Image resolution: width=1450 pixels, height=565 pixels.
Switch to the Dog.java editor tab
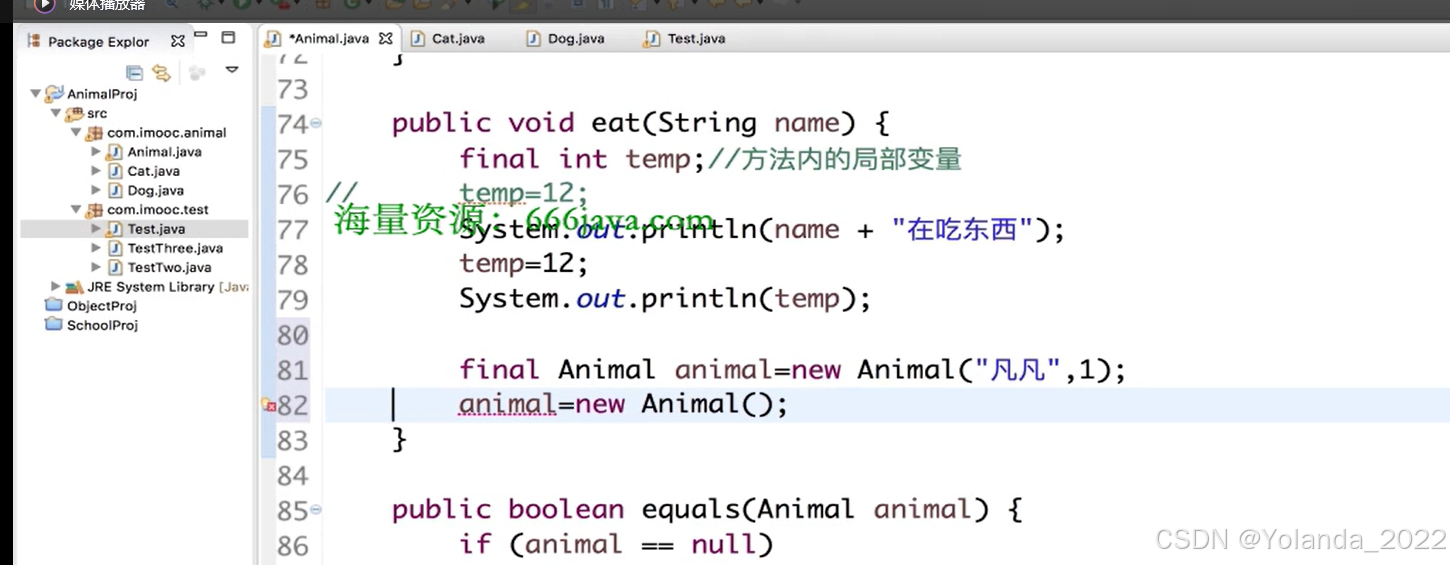[x=575, y=39]
